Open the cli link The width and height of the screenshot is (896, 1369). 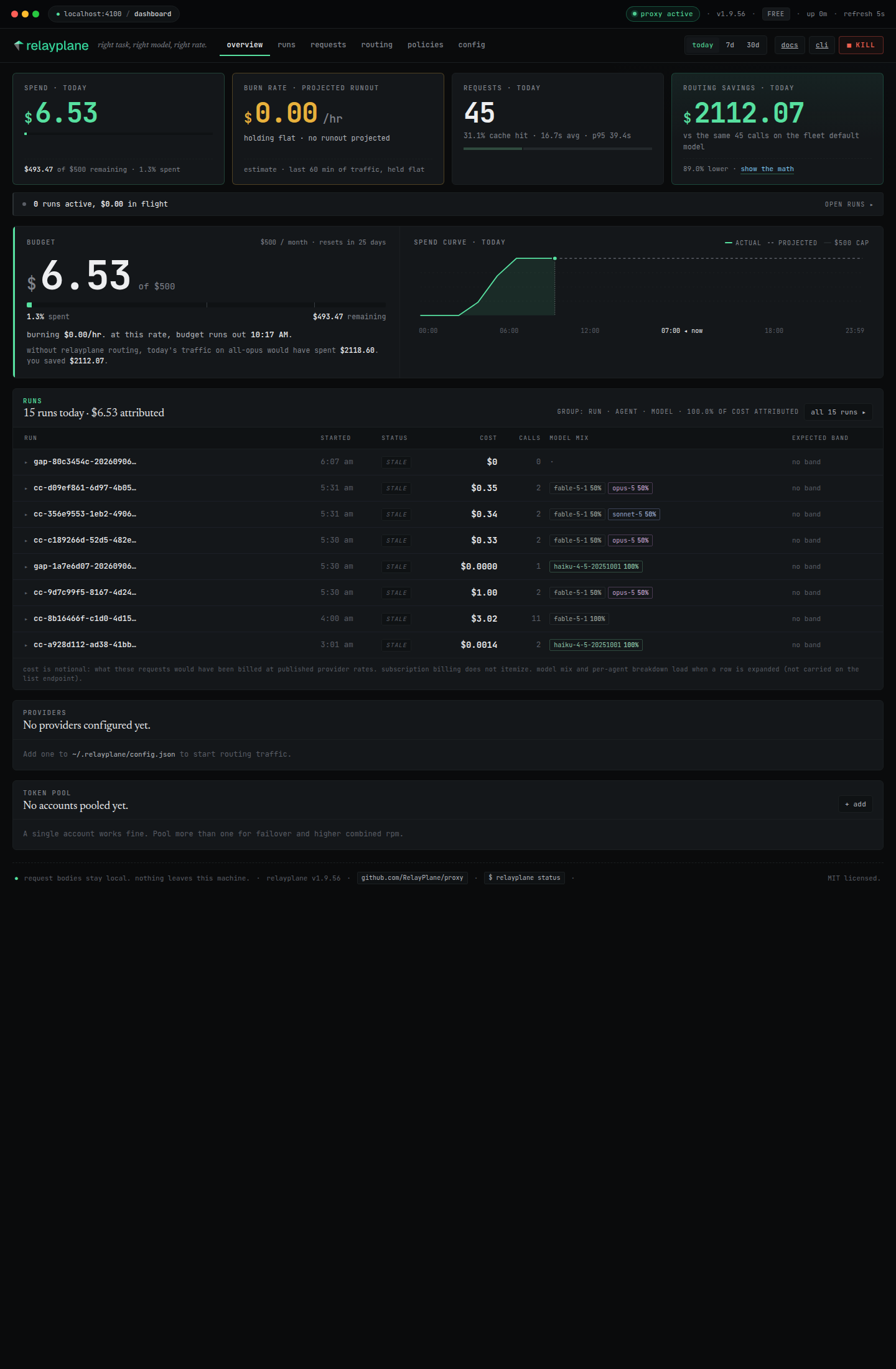point(822,45)
